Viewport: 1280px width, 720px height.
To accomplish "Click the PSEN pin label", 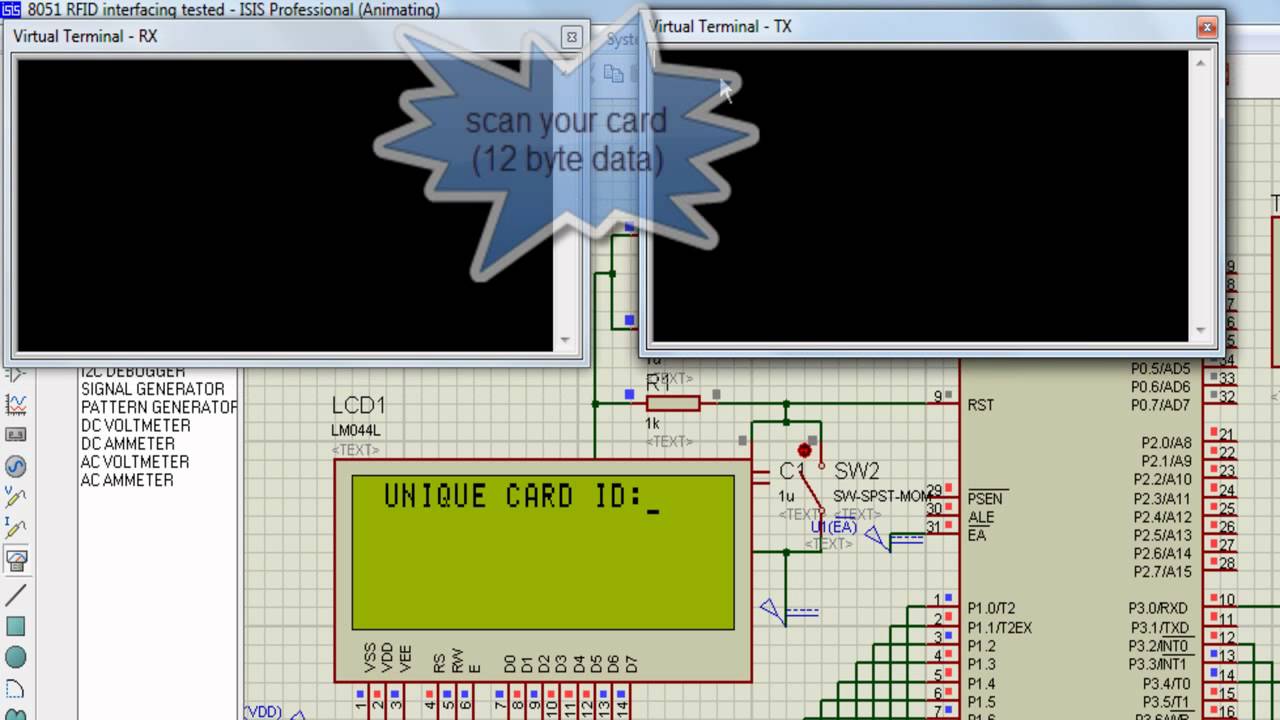I will coord(985,499).
